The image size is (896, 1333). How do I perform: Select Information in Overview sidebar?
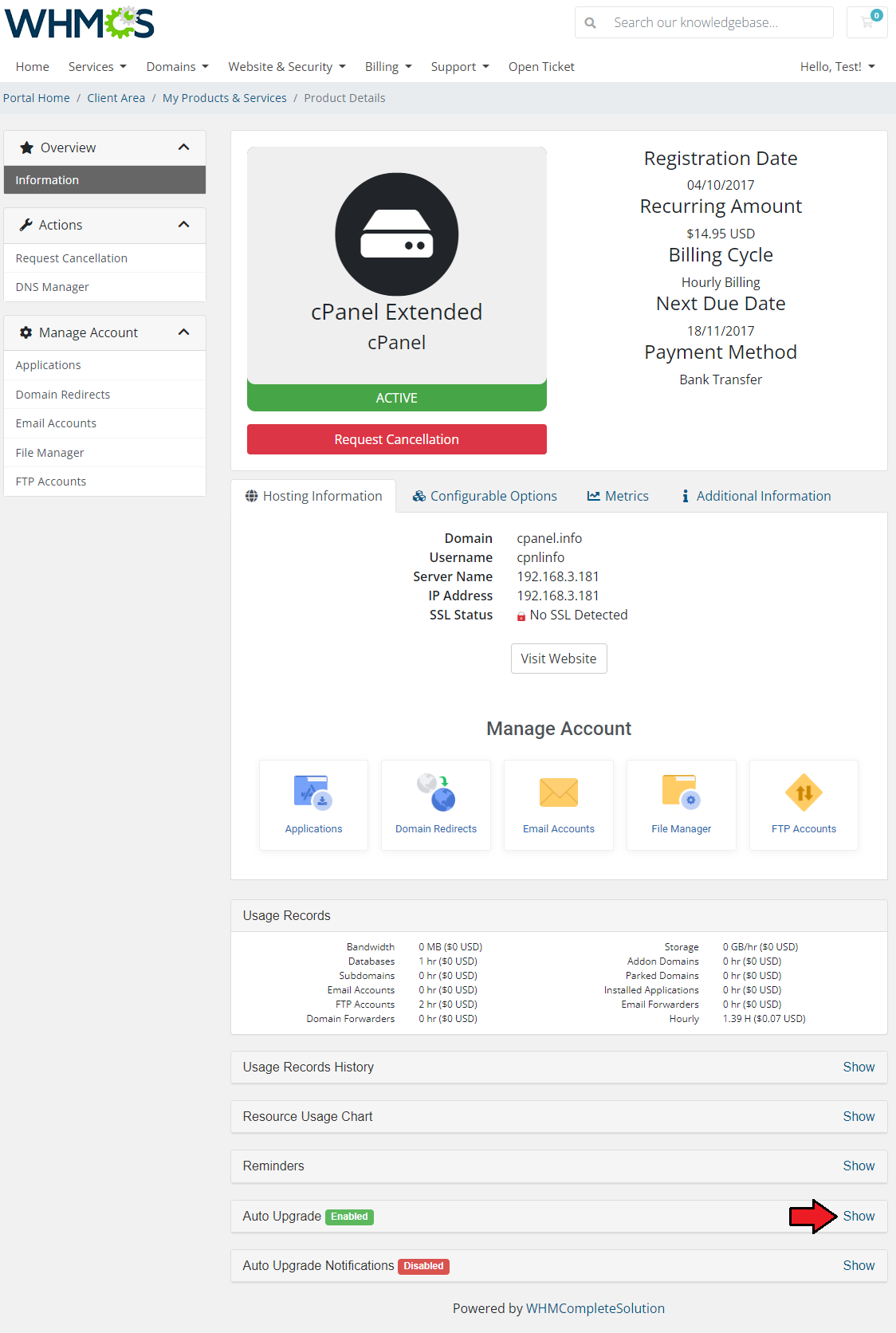point(104,180)
